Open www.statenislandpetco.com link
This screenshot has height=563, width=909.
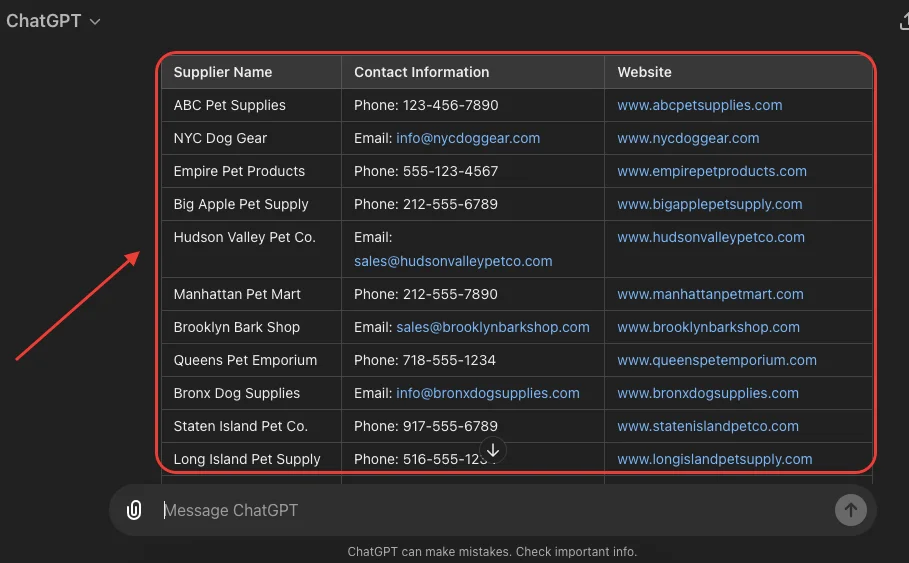point(708,426)
